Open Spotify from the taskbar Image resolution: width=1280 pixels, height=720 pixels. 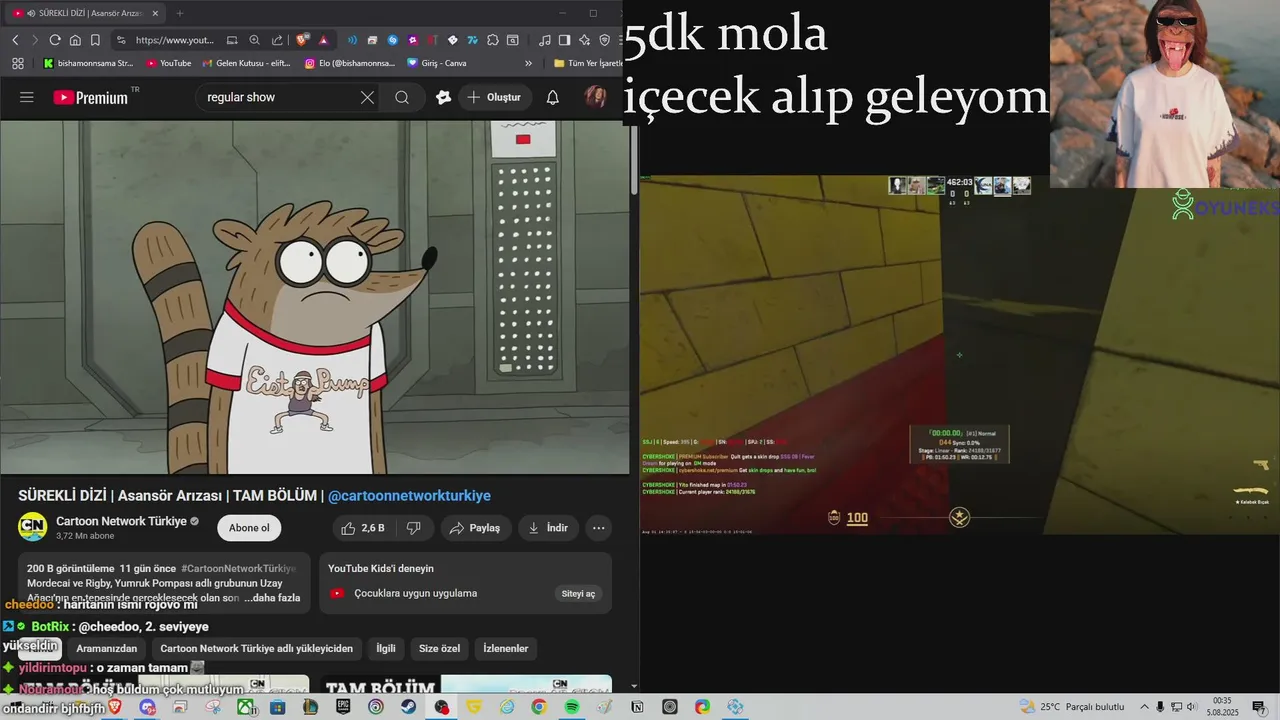571,707
